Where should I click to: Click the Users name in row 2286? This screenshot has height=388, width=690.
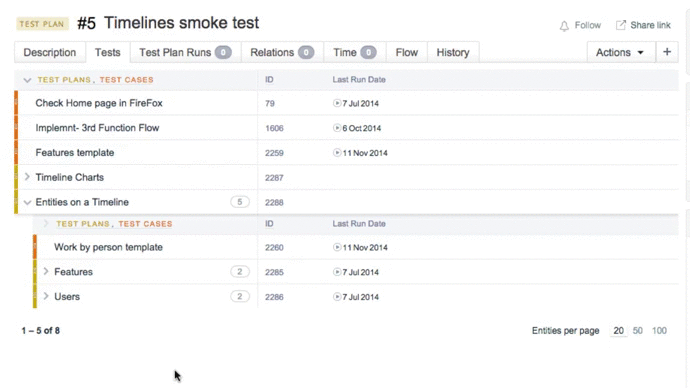[x=67, y=296]
